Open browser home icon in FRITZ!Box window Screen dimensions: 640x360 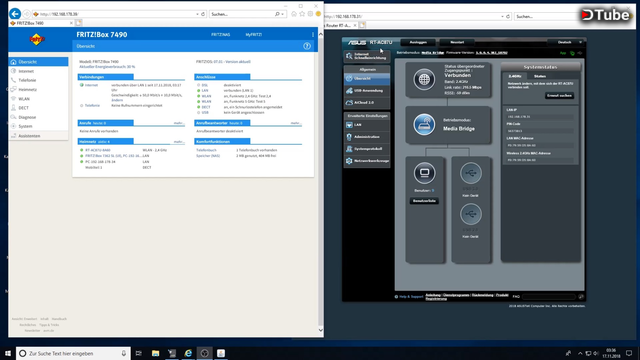(x=294, y=14)
